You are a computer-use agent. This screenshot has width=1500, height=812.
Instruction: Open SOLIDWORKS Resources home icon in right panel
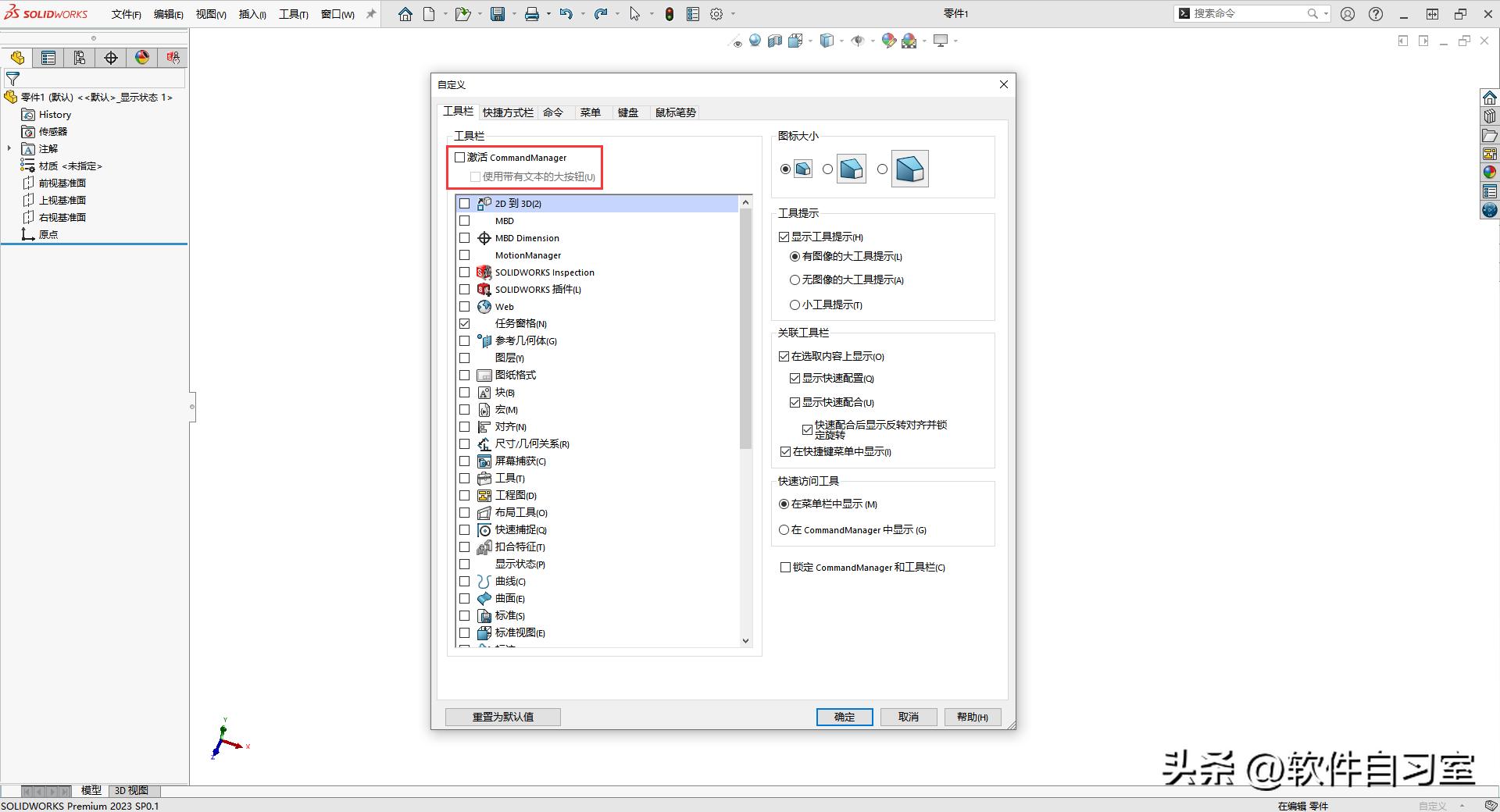(x=1491, y=97)
